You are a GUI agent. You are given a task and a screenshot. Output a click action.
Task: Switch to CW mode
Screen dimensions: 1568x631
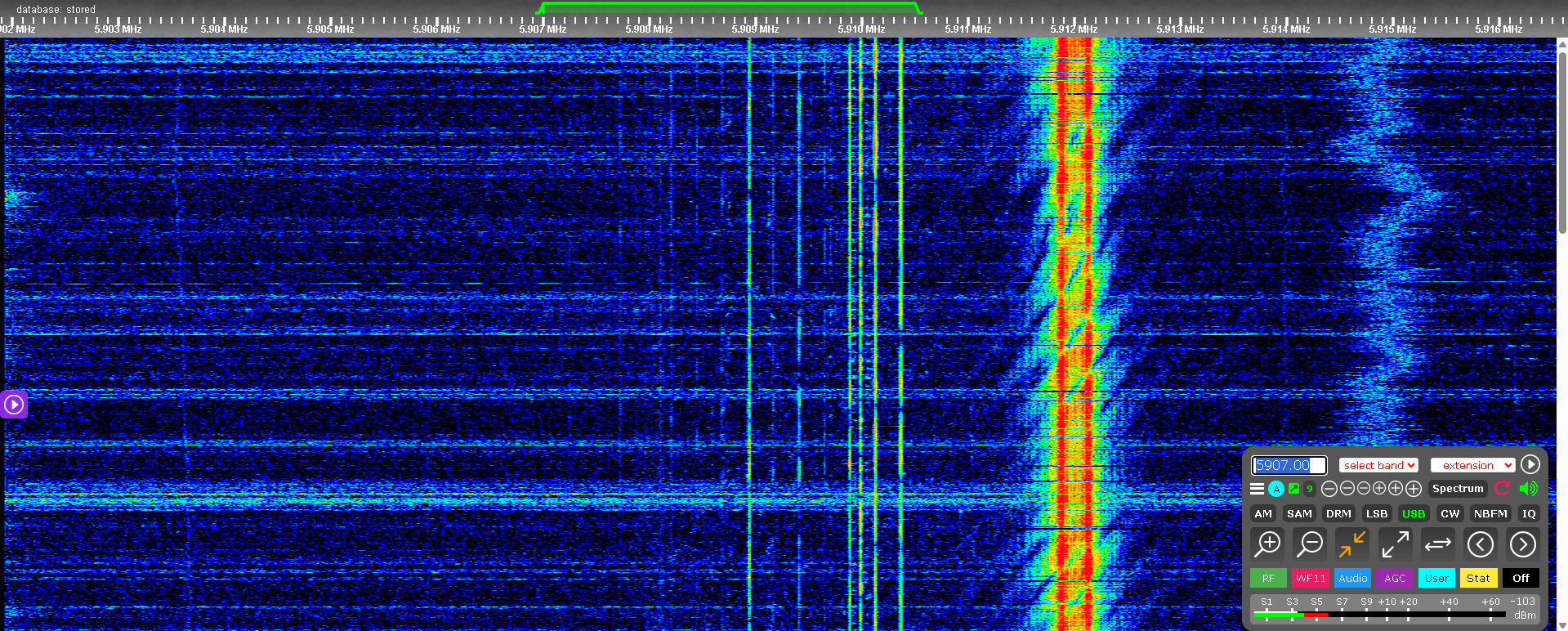point(1450,513)
